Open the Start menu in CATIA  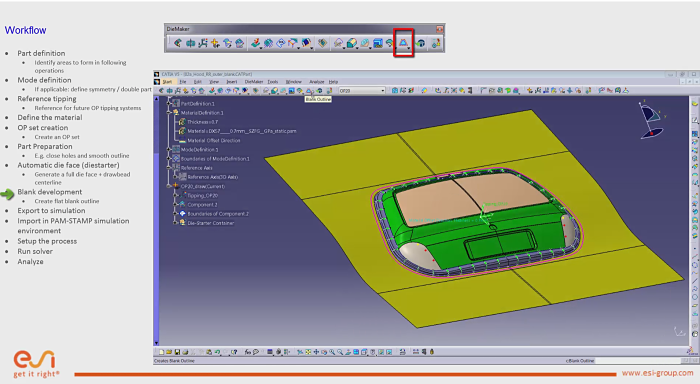click(x=167, y=82)
